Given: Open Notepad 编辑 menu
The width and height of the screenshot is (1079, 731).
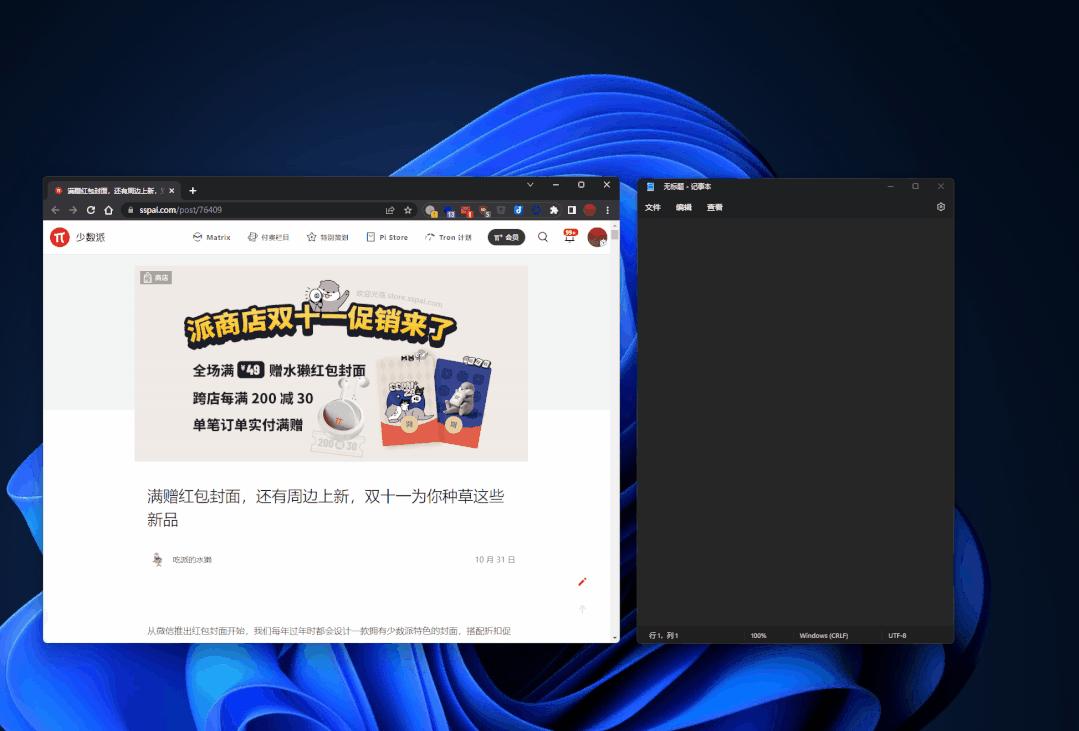Looking at the screenshot, I should (683, 207).
